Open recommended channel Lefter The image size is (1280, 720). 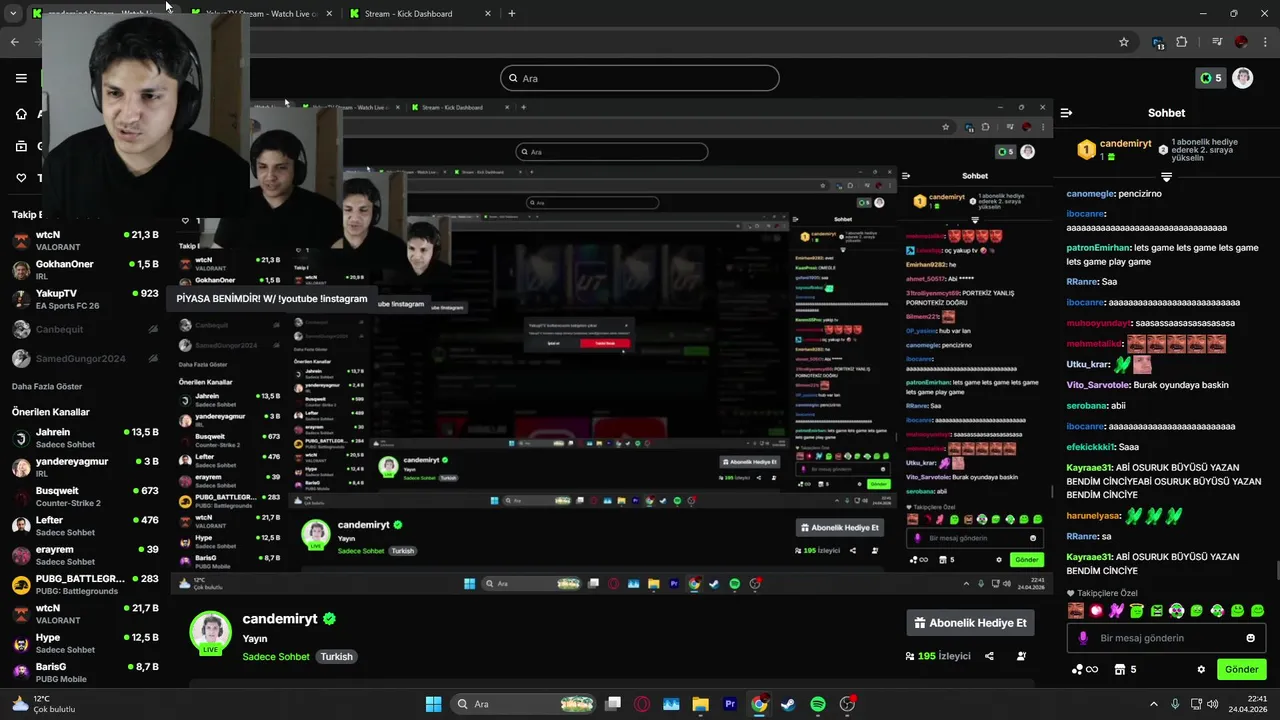(85, 526)
